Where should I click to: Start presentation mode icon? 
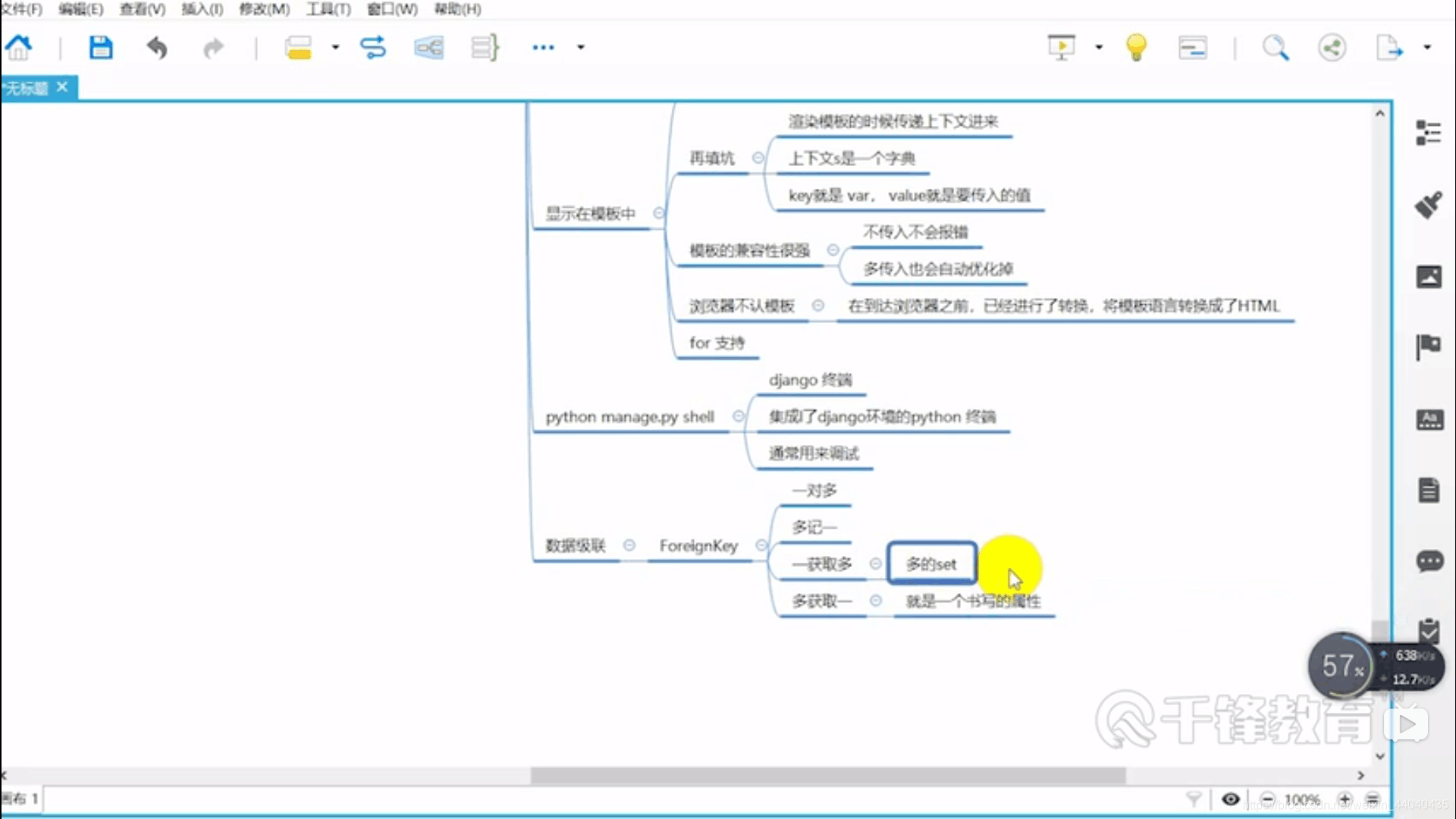coord(1061,48)
